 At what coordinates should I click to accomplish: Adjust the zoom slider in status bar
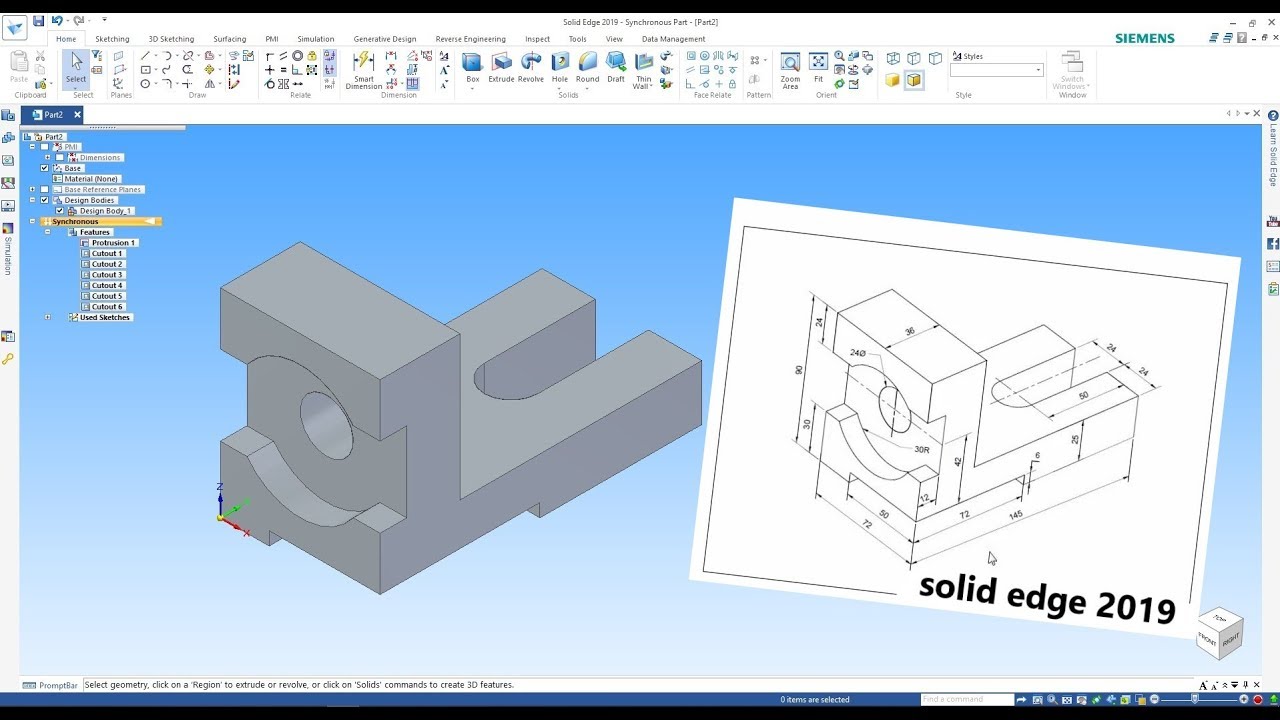(x=1194, y=699)
